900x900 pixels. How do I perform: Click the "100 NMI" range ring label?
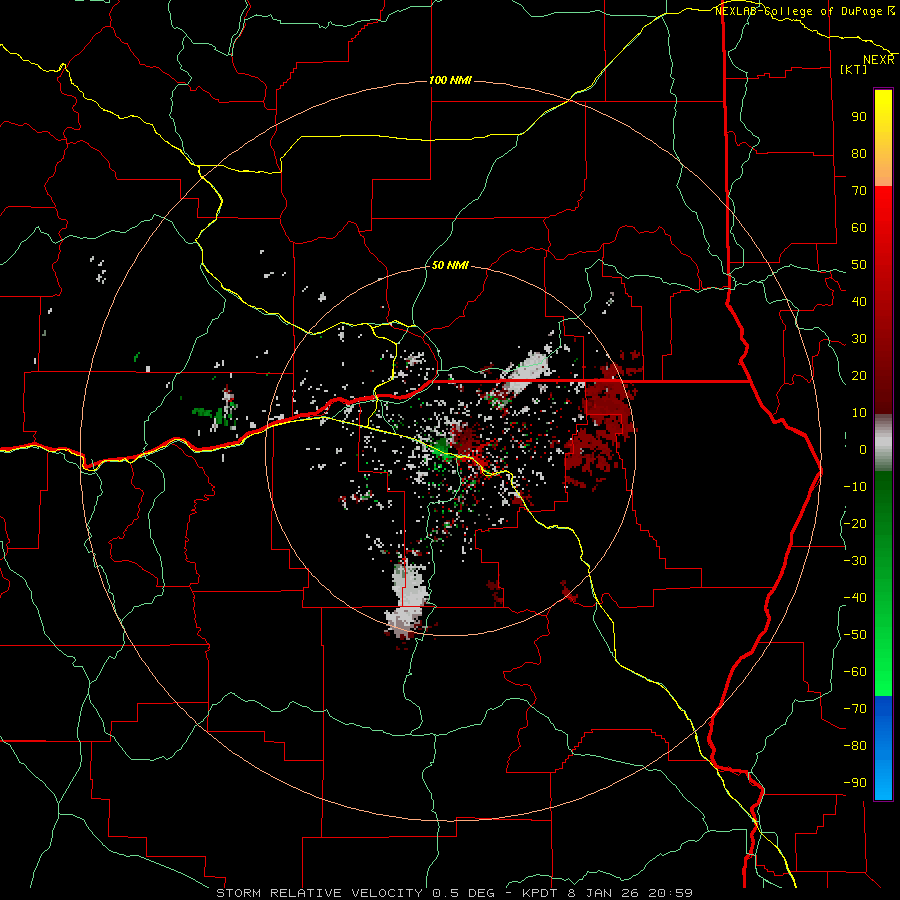[x=450, y=80]
